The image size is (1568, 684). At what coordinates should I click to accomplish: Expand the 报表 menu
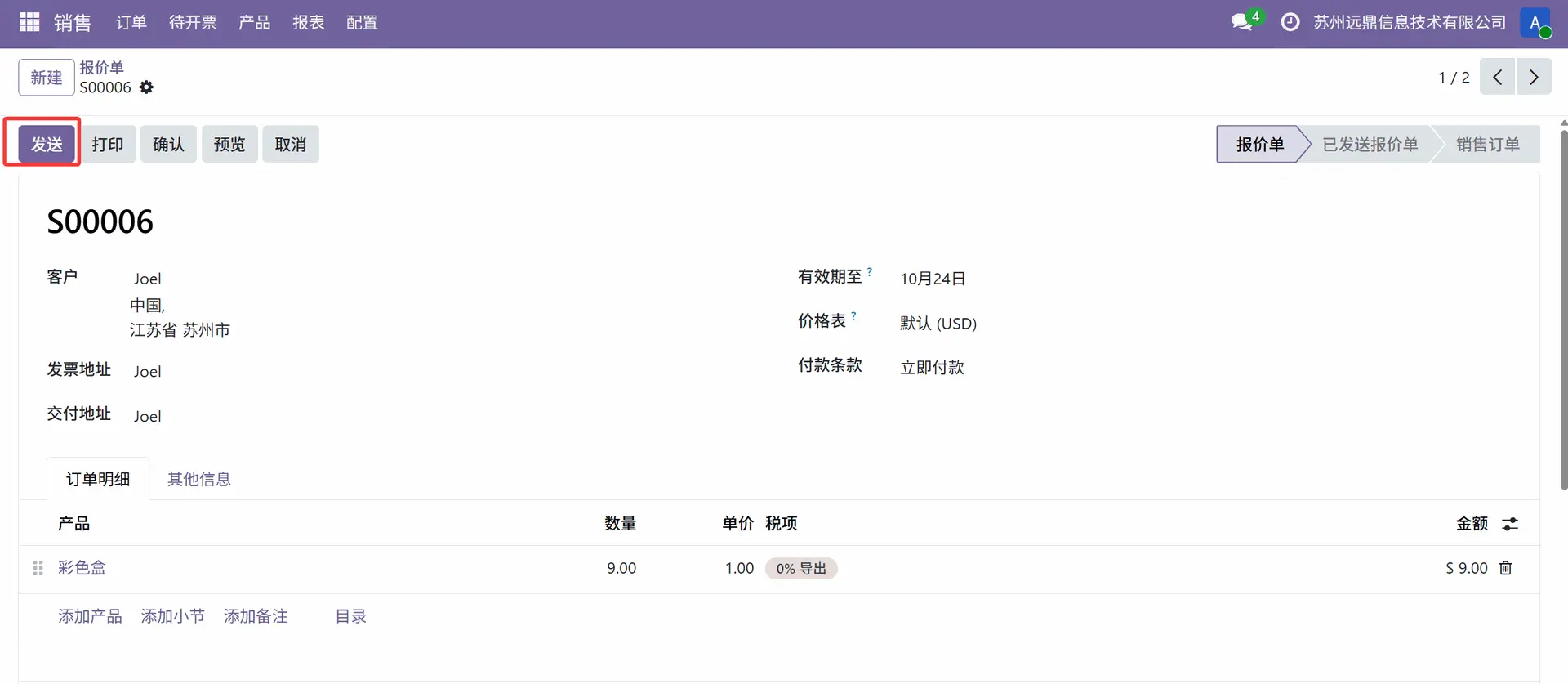pos(308,22)
